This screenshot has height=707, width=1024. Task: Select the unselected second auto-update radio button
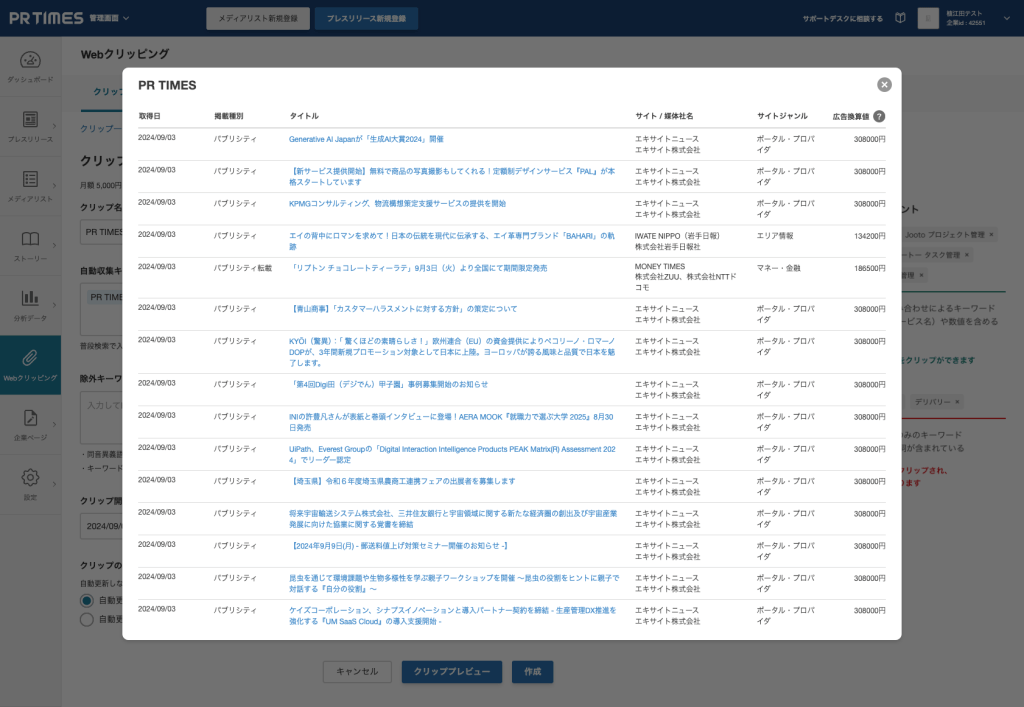[86, 619]
